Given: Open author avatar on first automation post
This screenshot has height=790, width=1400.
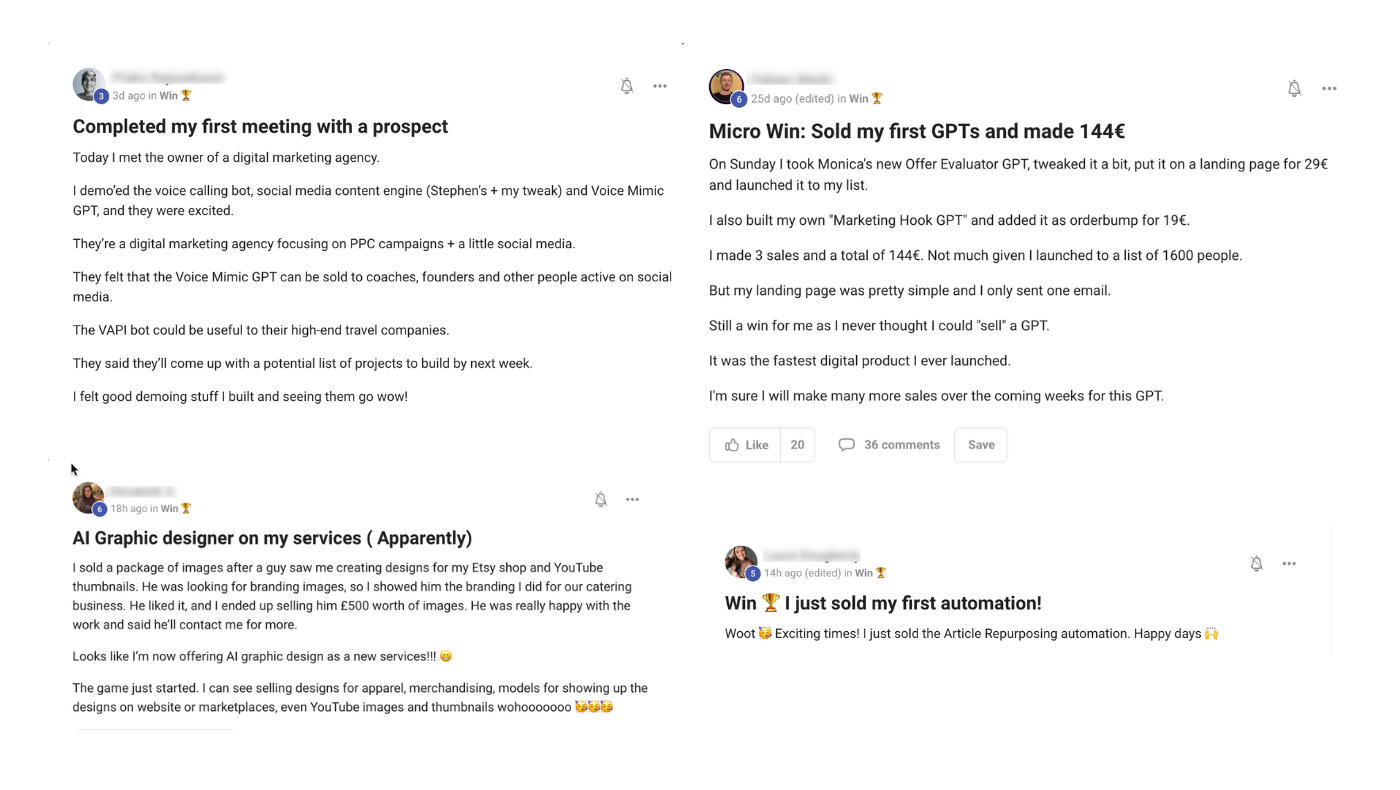Looking at the screenshot, I should click(x=741, y=562).
